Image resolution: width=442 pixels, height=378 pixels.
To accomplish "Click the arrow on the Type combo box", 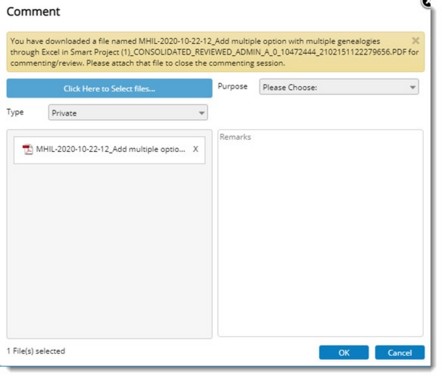I will click(201, 113).
